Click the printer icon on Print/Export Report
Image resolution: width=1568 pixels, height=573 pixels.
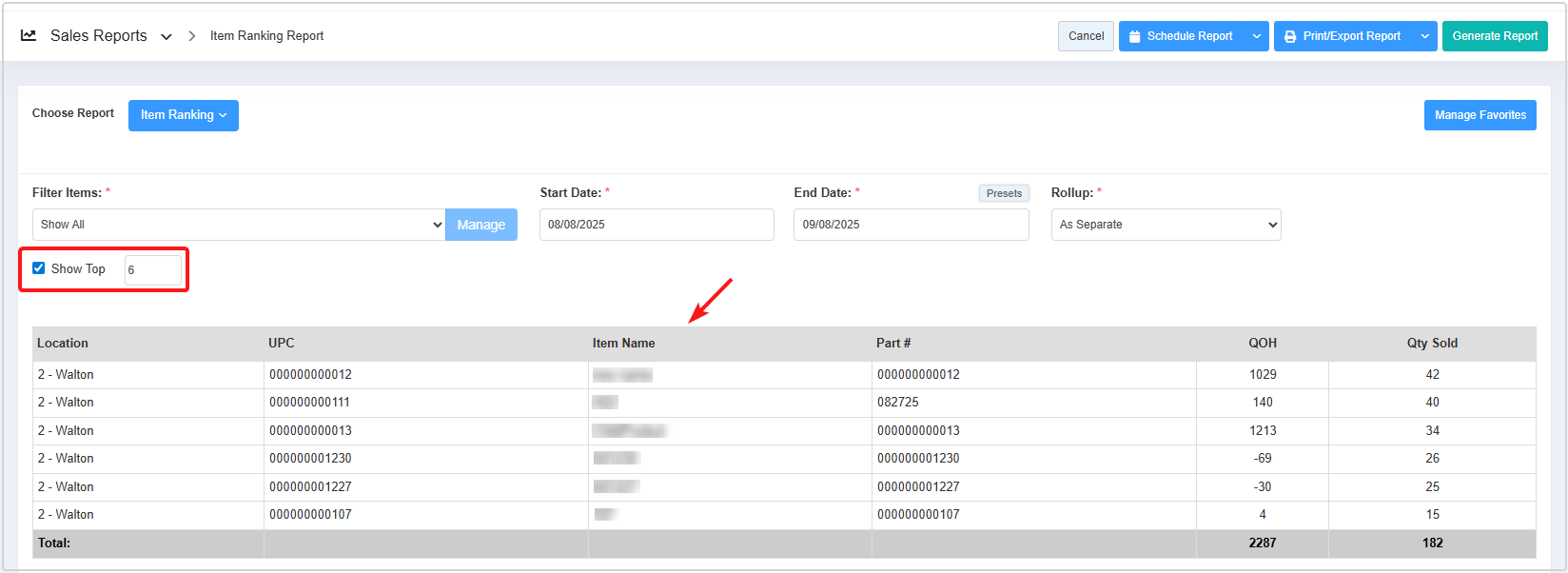click(x=1290, y=36)
